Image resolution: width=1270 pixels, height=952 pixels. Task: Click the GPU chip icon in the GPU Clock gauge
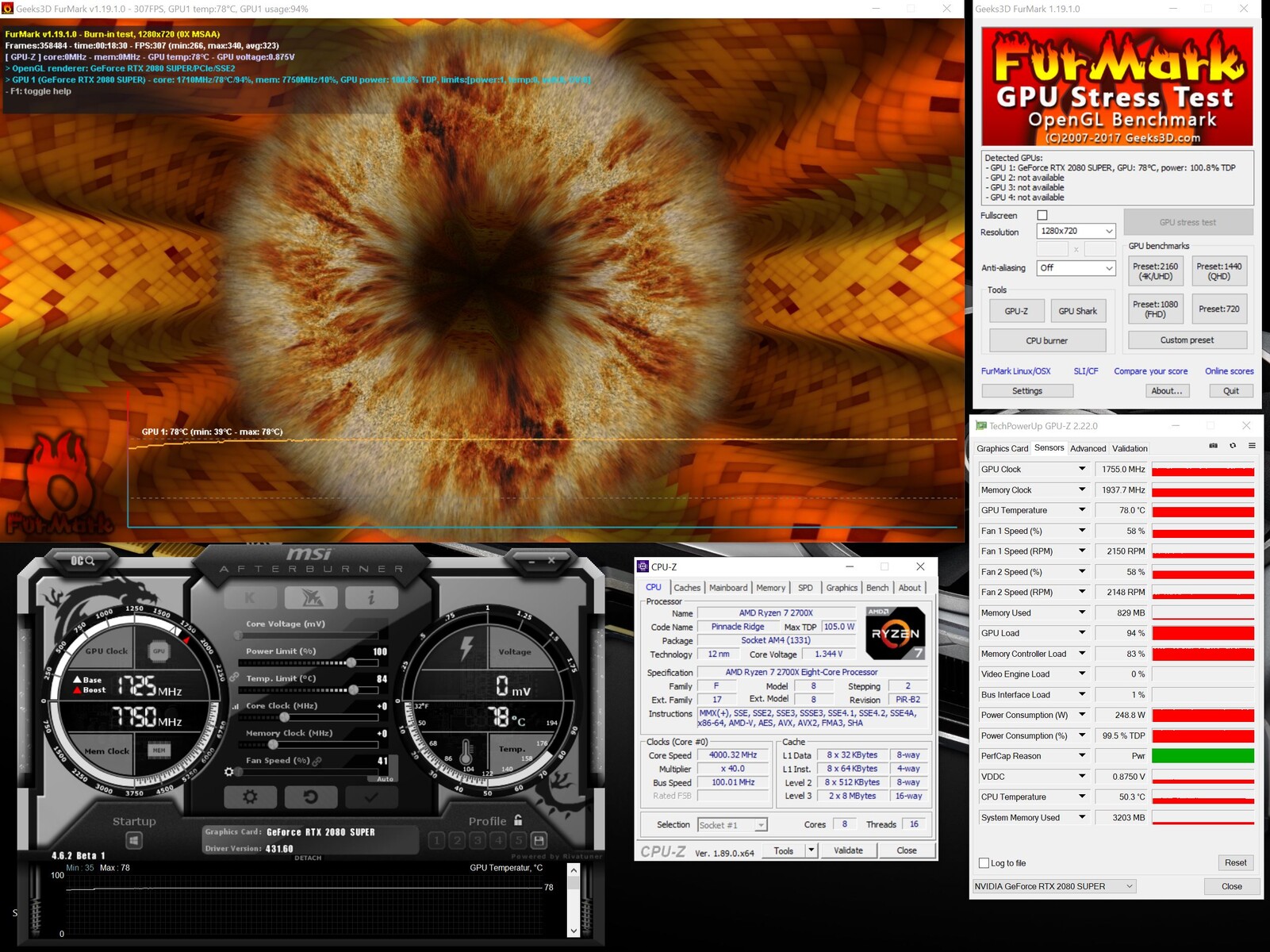159,651
